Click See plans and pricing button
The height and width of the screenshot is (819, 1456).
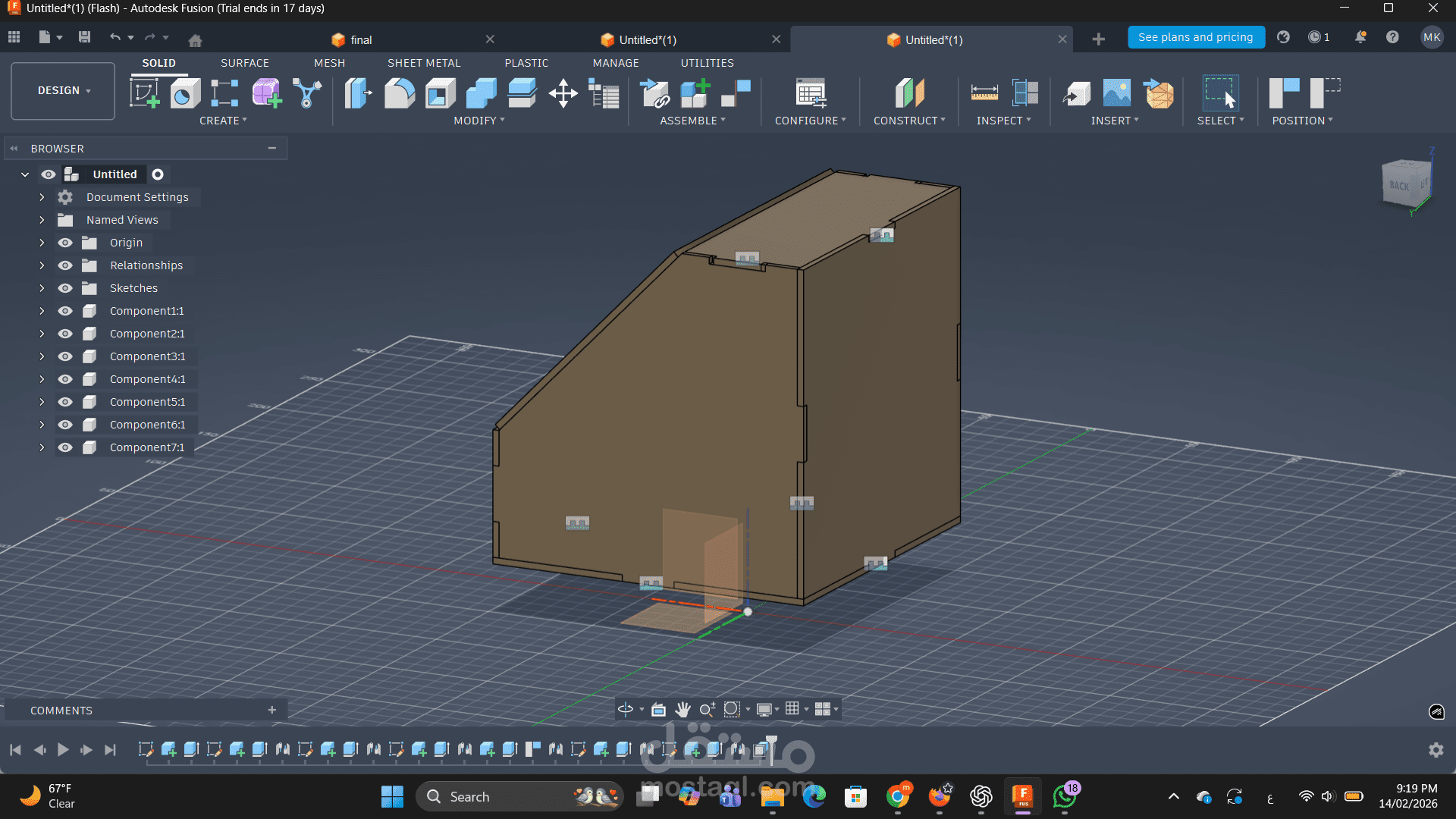click(1195, 37)
